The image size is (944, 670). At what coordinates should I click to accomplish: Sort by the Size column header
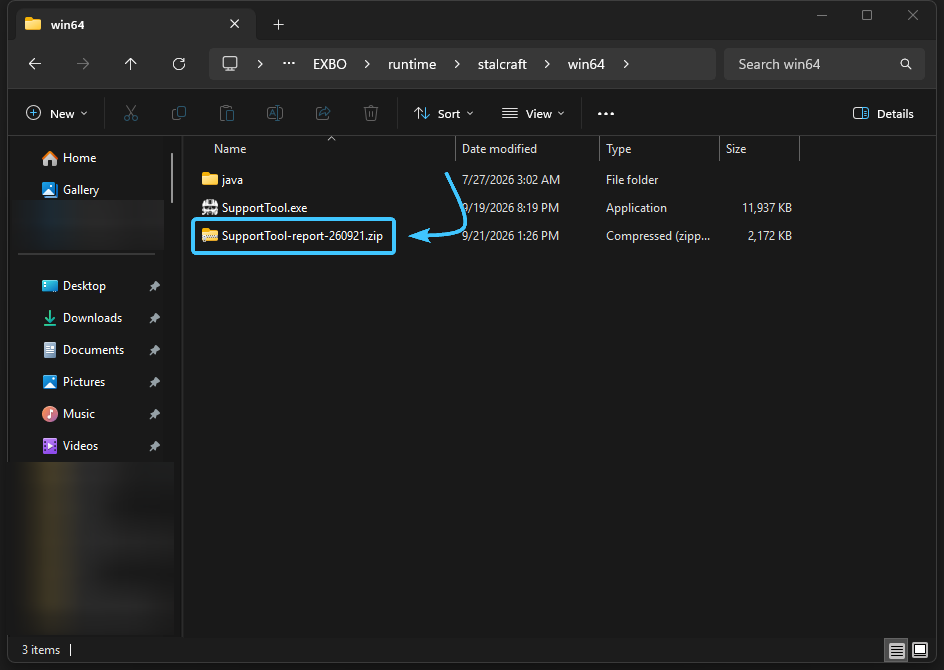click(736, 149)
